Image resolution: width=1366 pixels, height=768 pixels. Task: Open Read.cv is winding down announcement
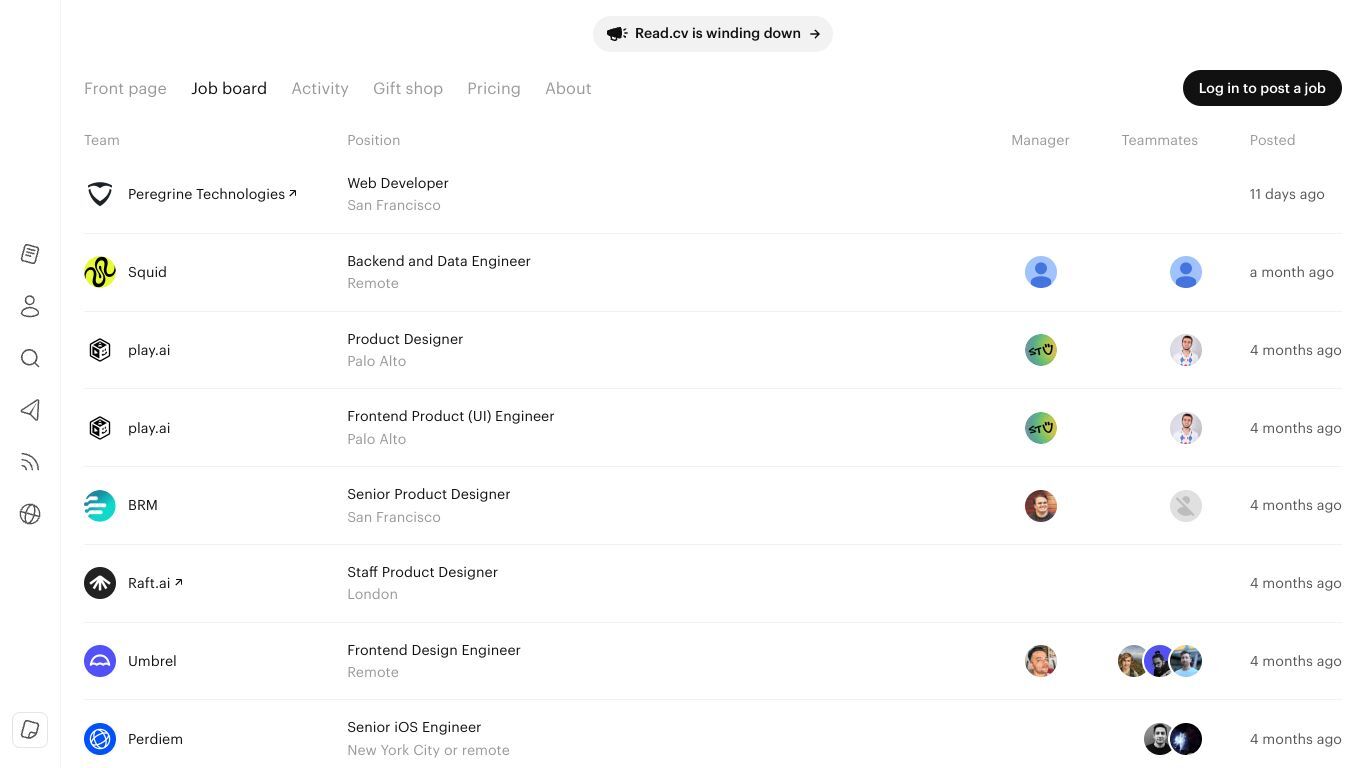click(x=713, y=34)
